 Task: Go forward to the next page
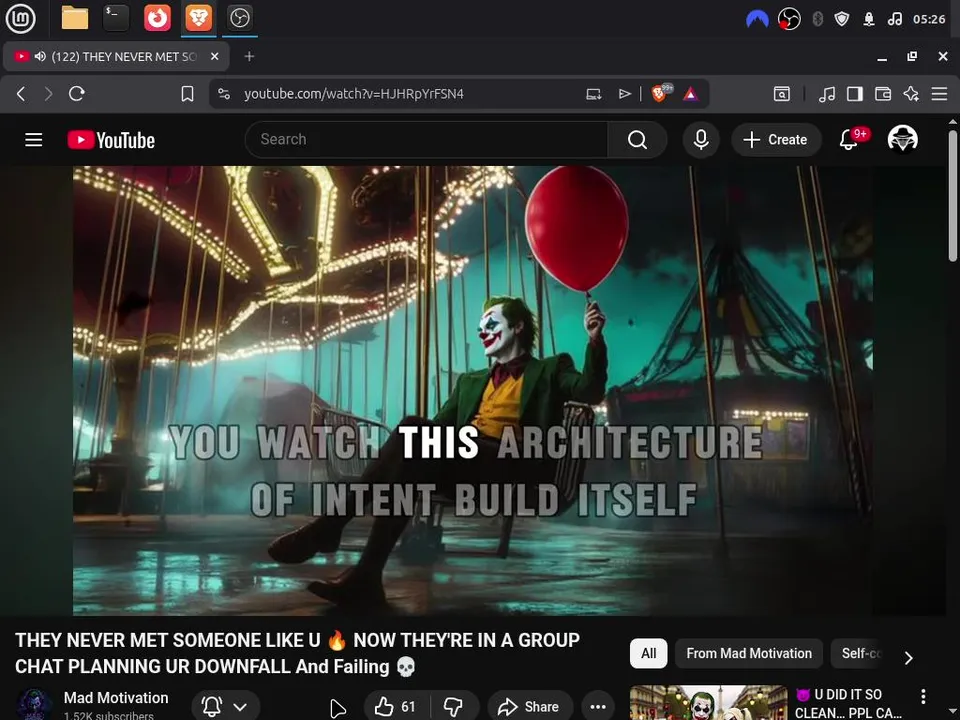click(48, 94)
